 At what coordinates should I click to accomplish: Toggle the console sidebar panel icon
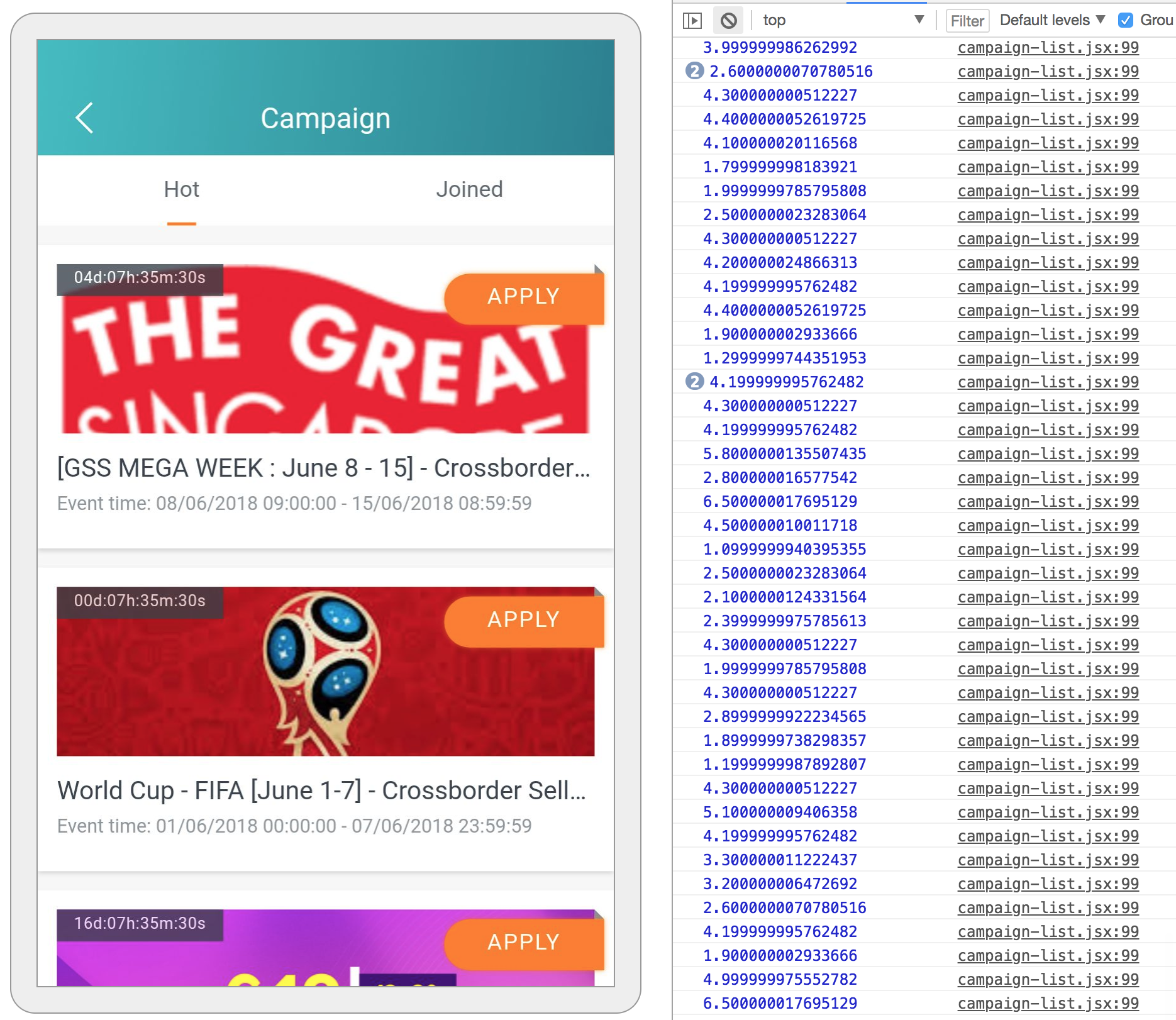click(692, 21)
